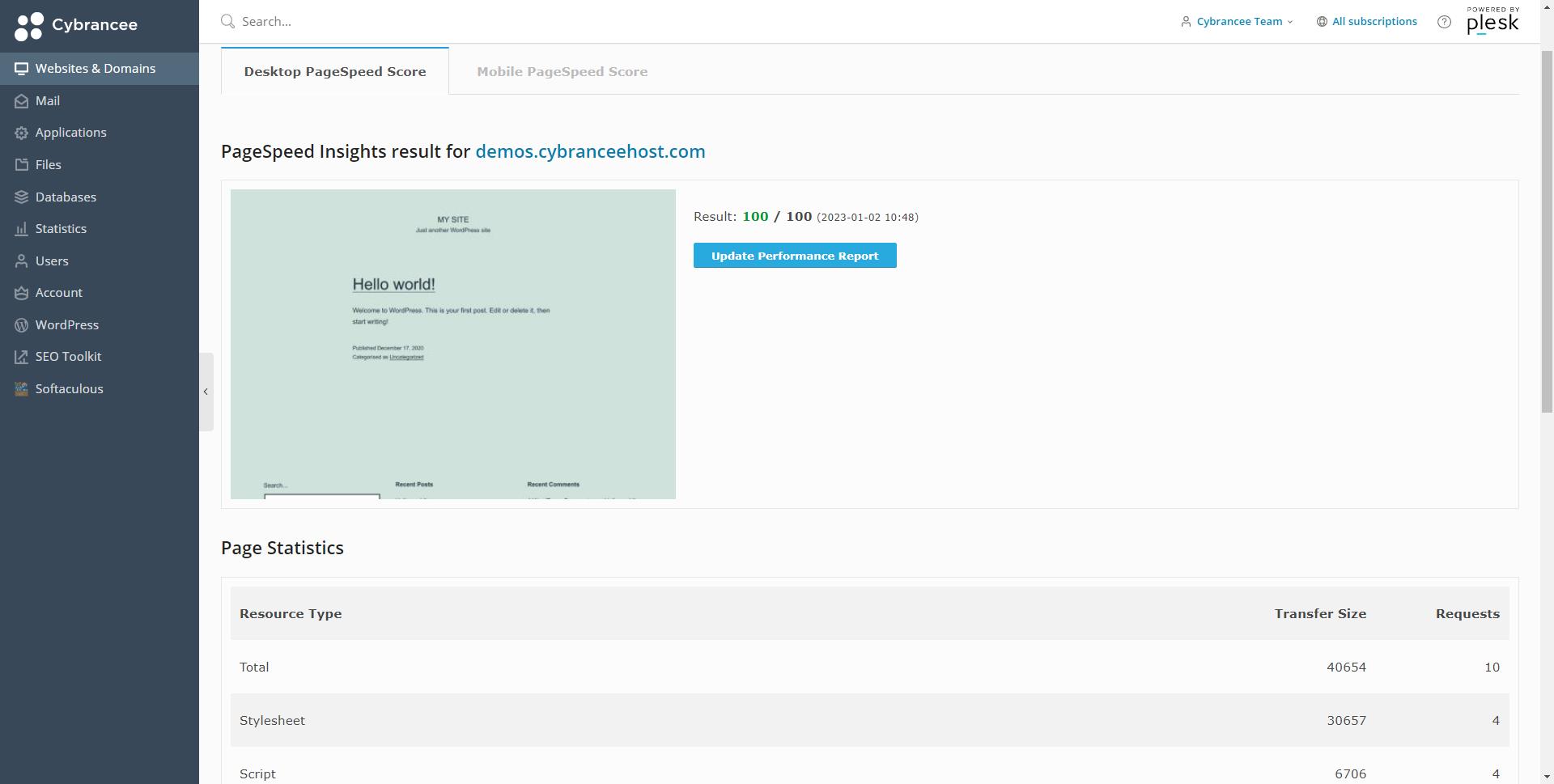Open Softaculous menu item
Viewport: 1554px width, 784px height.
(x=100, y=389)
